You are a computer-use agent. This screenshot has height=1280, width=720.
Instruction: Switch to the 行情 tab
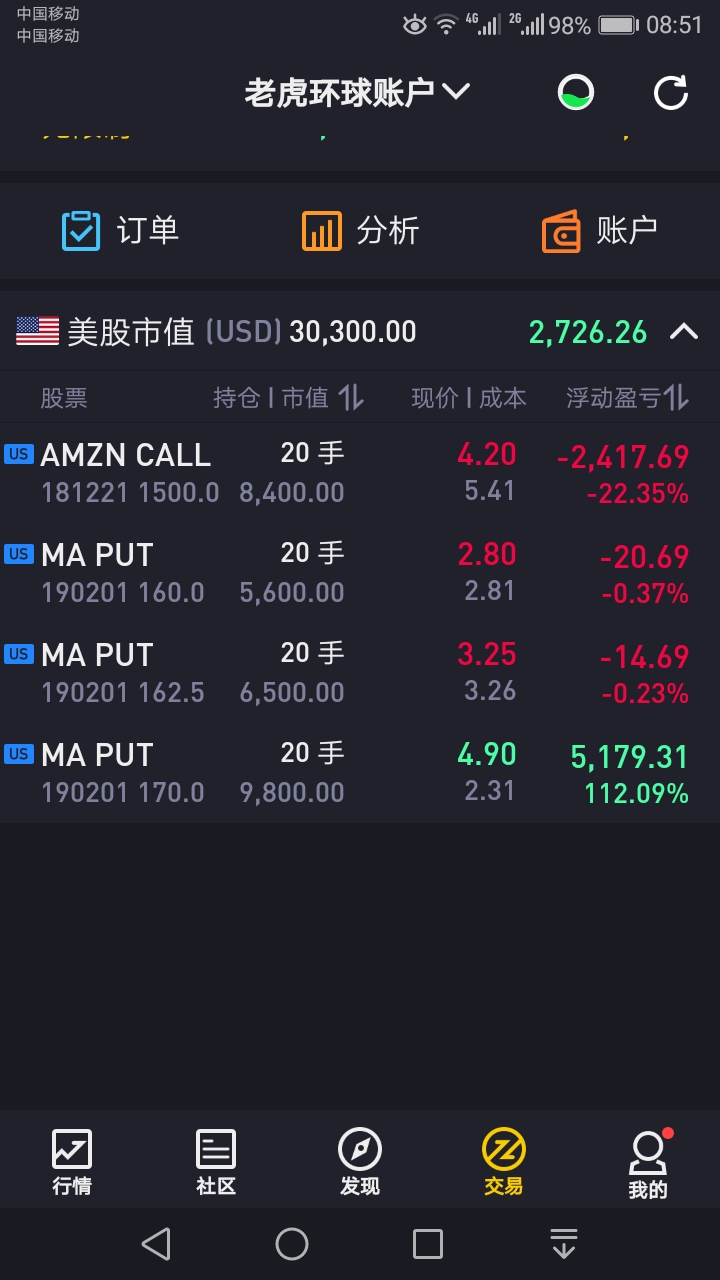(72, 1162)
